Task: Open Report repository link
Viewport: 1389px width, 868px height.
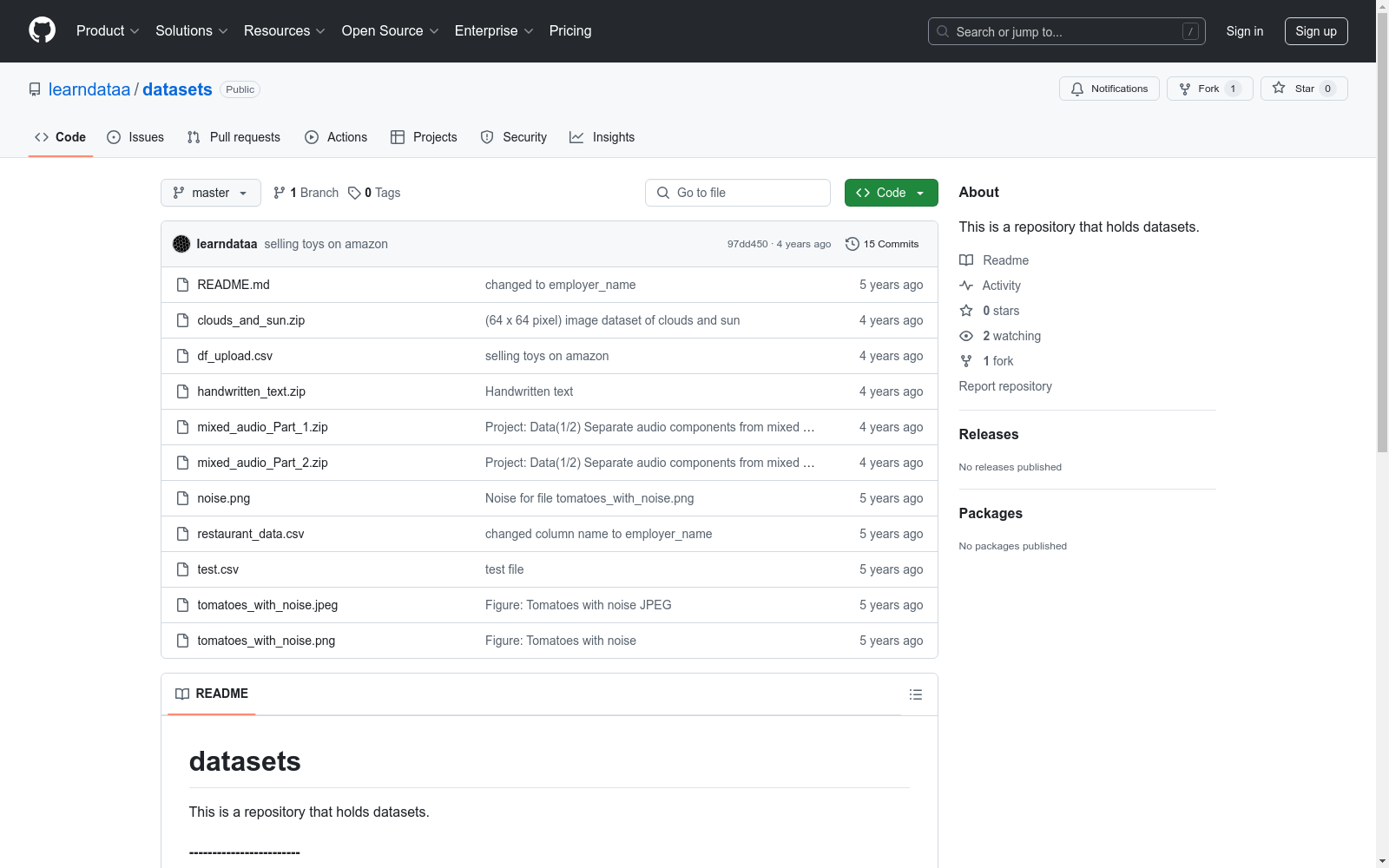Action: click(1005, 386)
